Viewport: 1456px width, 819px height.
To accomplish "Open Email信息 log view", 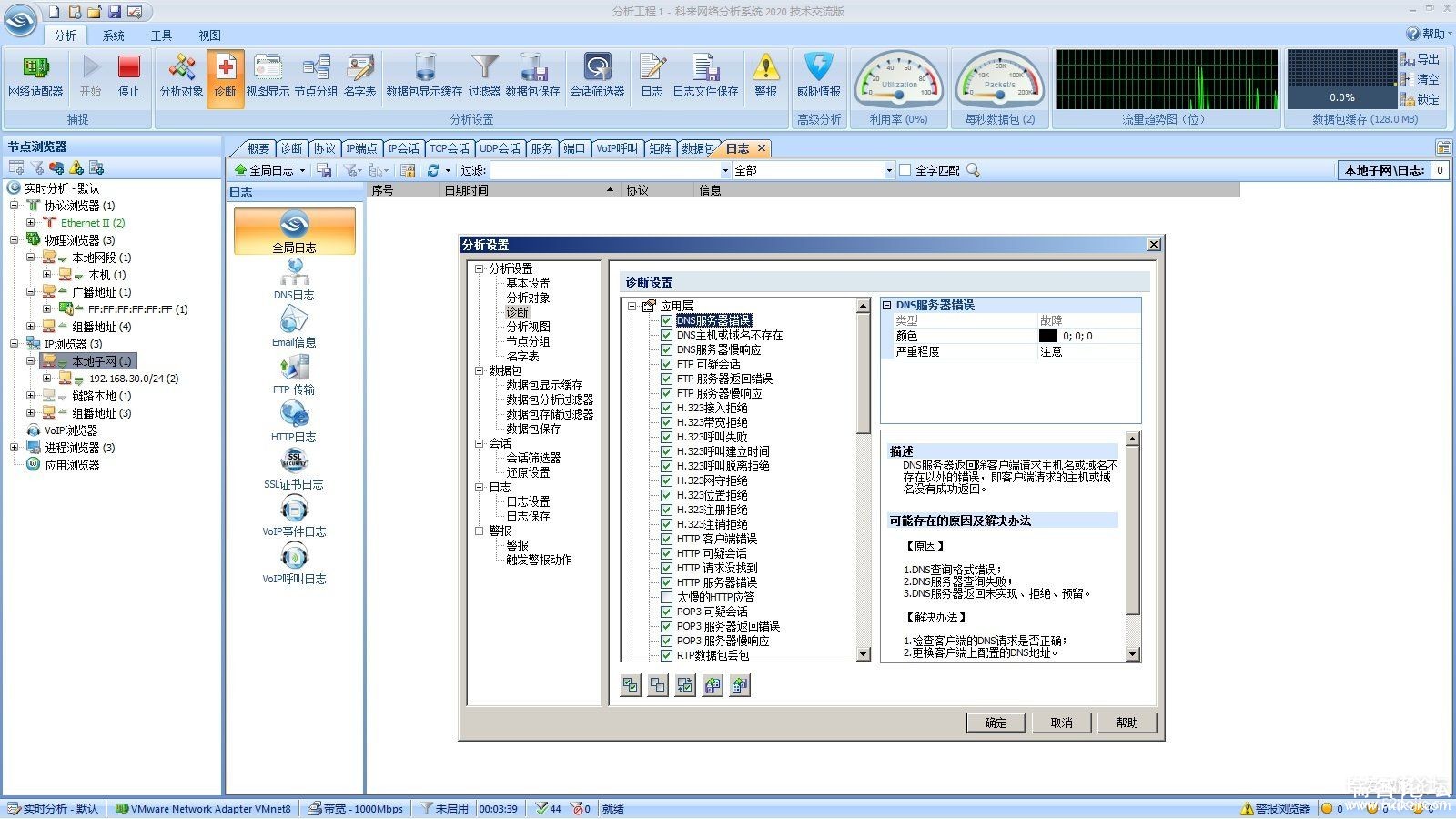I will (x=294, y=327).
